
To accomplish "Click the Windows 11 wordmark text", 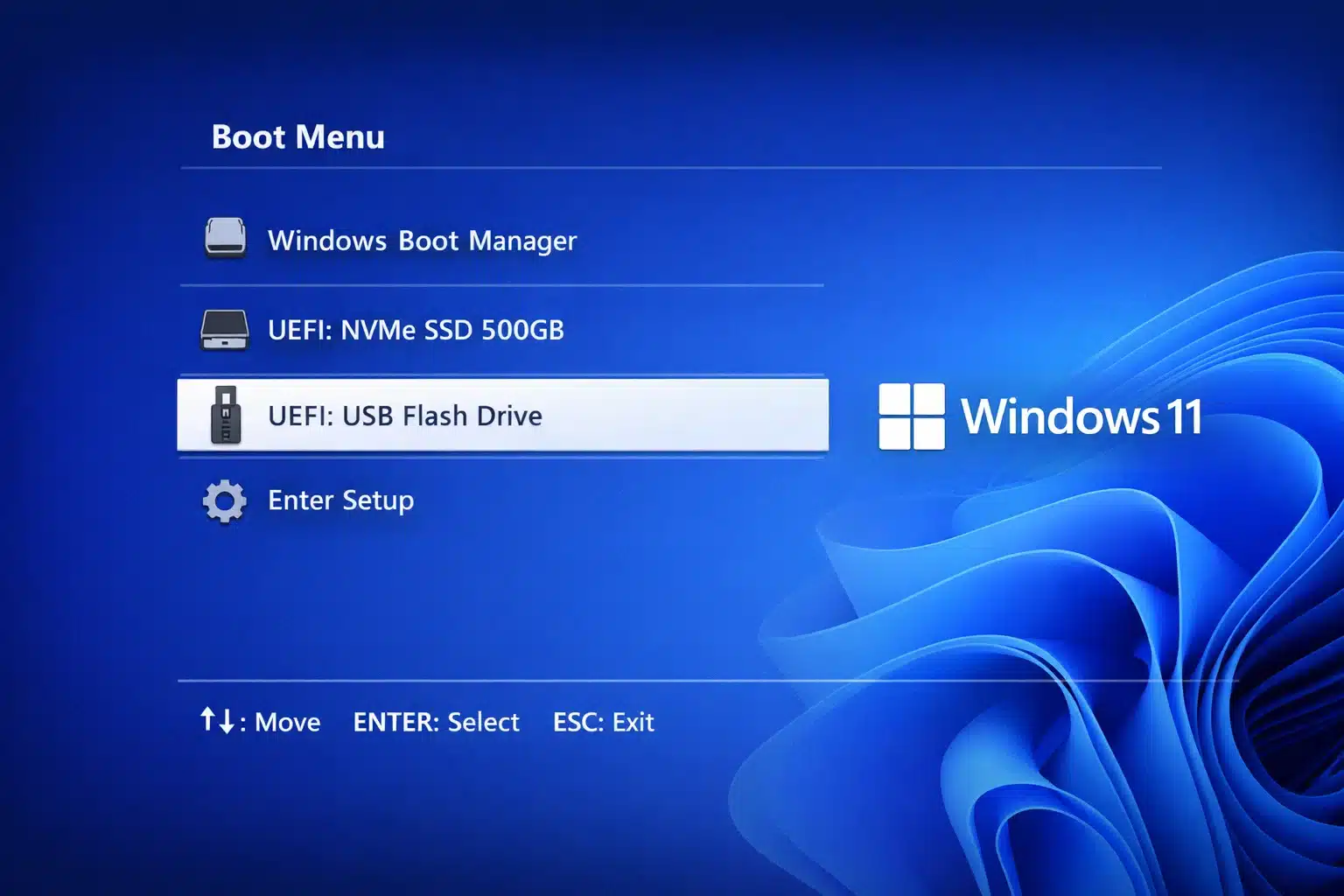I will click(x=1085, y=417).
